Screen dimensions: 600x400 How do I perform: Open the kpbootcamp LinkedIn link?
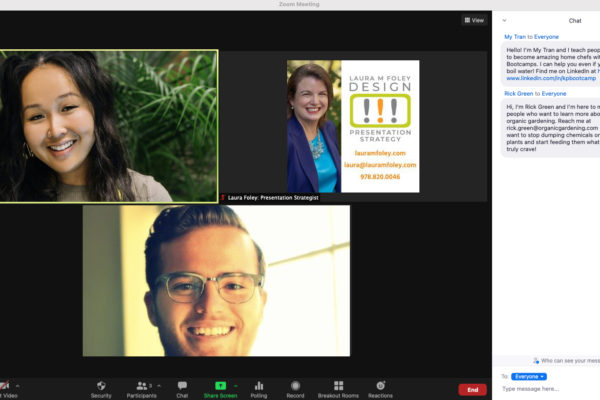pyautogui.click(x=551, y=78)
